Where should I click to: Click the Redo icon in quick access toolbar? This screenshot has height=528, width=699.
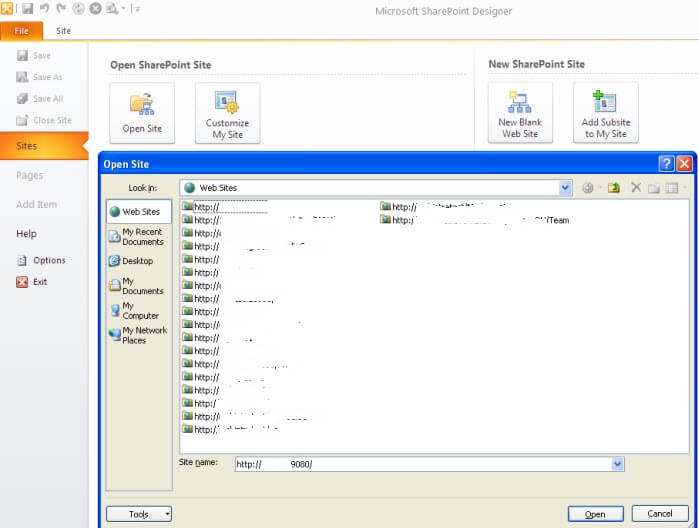pos(61,8)
